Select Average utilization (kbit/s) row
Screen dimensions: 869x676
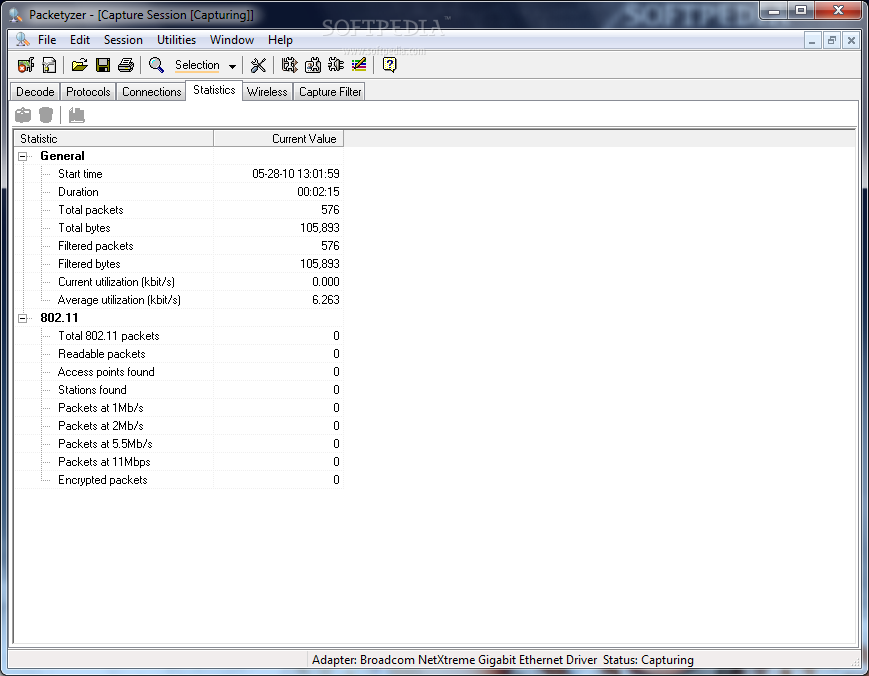click(178, 300)
